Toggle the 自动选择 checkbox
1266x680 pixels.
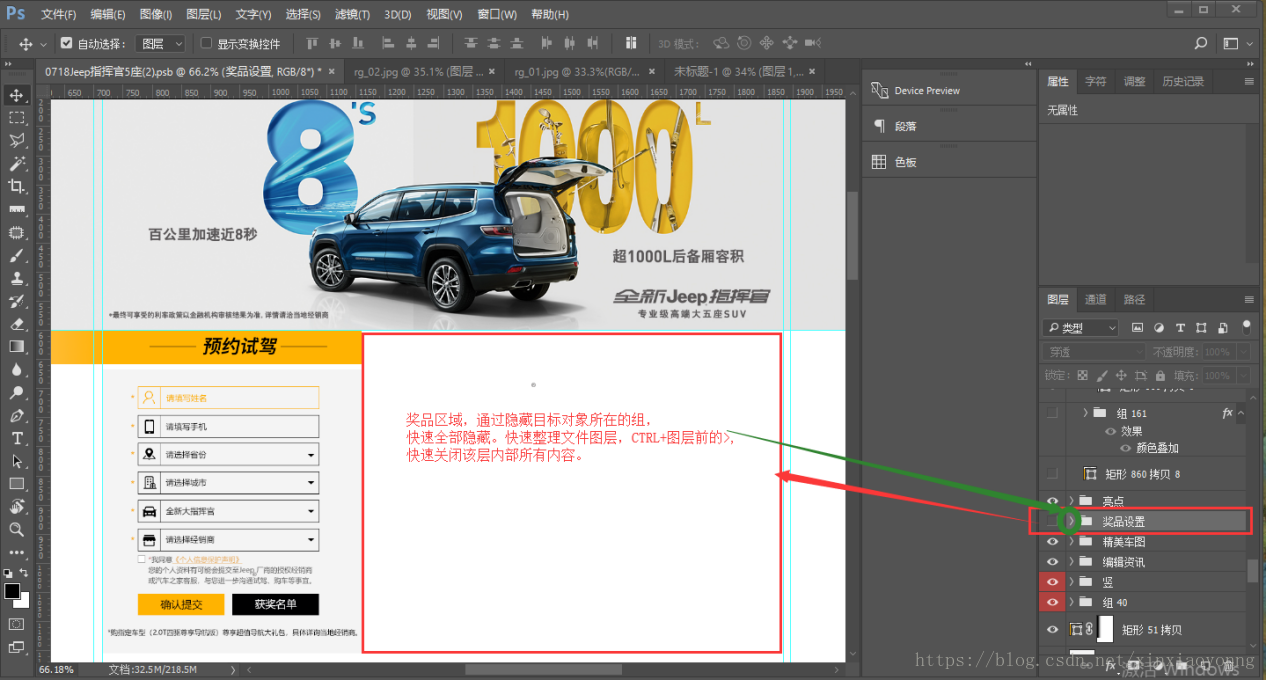66,44
